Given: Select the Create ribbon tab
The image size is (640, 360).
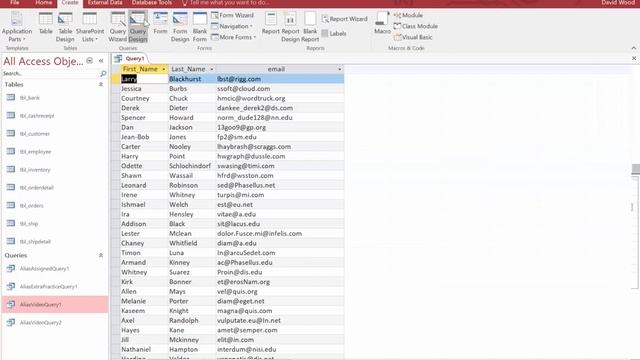Looking at the screenshot, I should (x=70, y=3).
